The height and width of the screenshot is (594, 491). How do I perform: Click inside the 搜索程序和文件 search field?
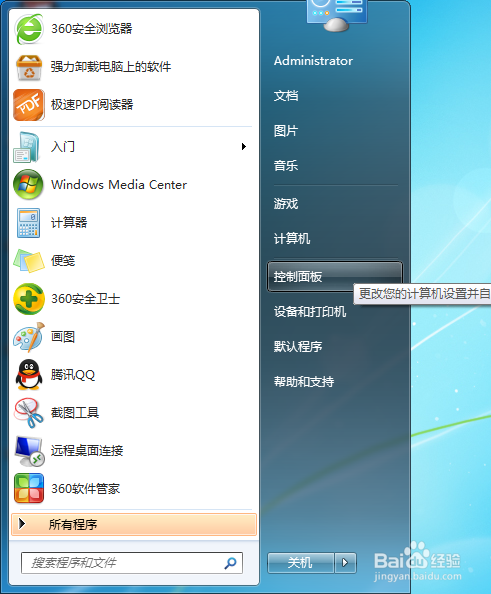(x=132, y=563)
